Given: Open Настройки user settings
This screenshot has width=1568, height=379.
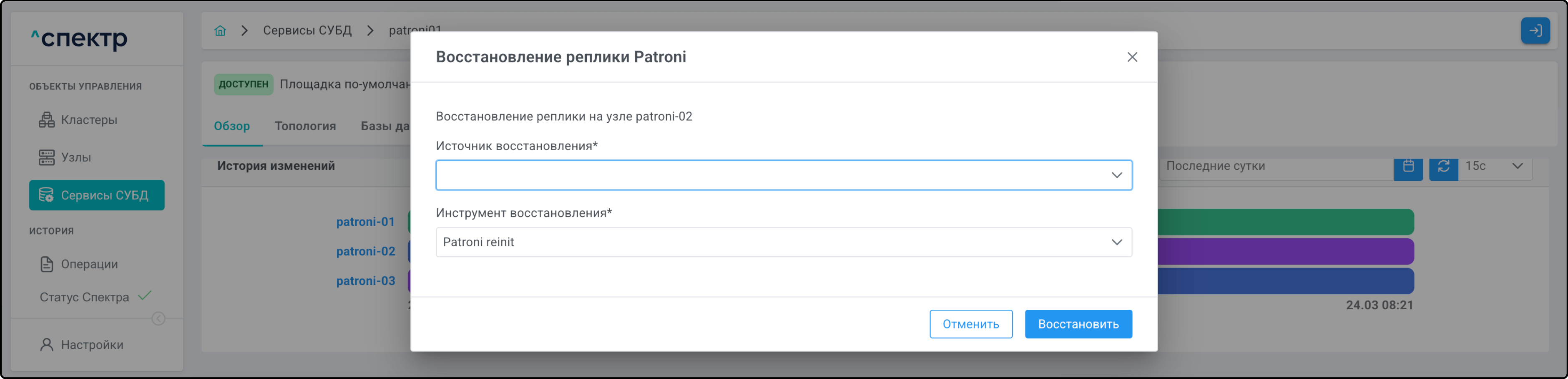Looking at the screenshot, I should [91, 345].
